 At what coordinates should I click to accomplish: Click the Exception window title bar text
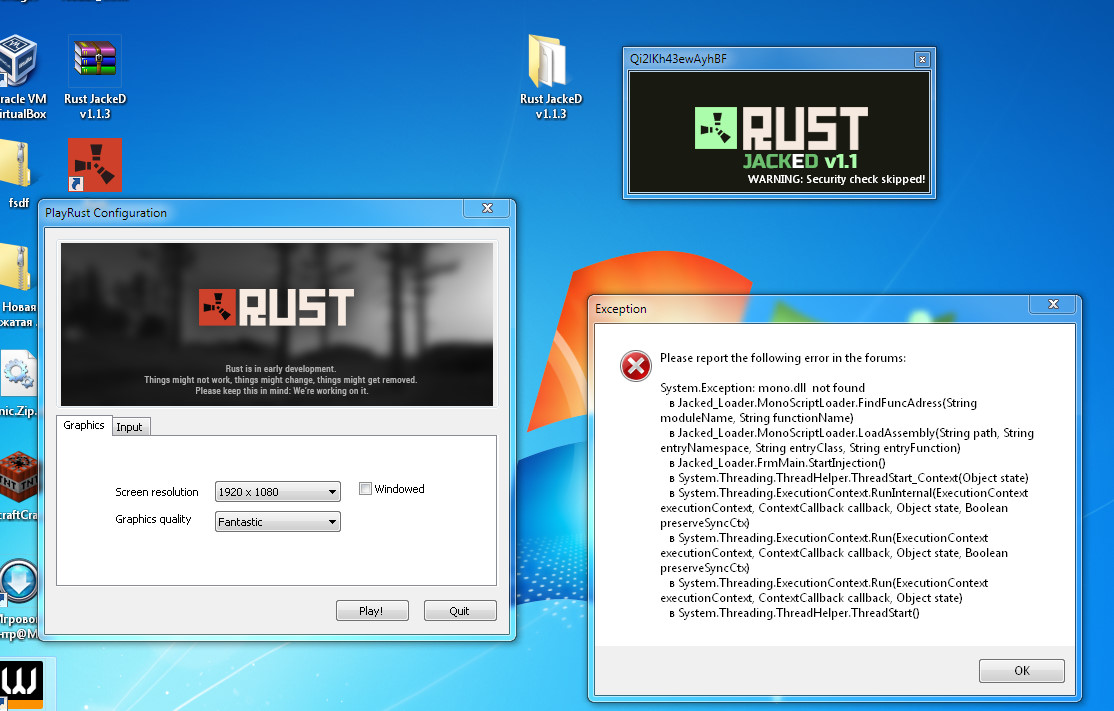click(621, 309)
